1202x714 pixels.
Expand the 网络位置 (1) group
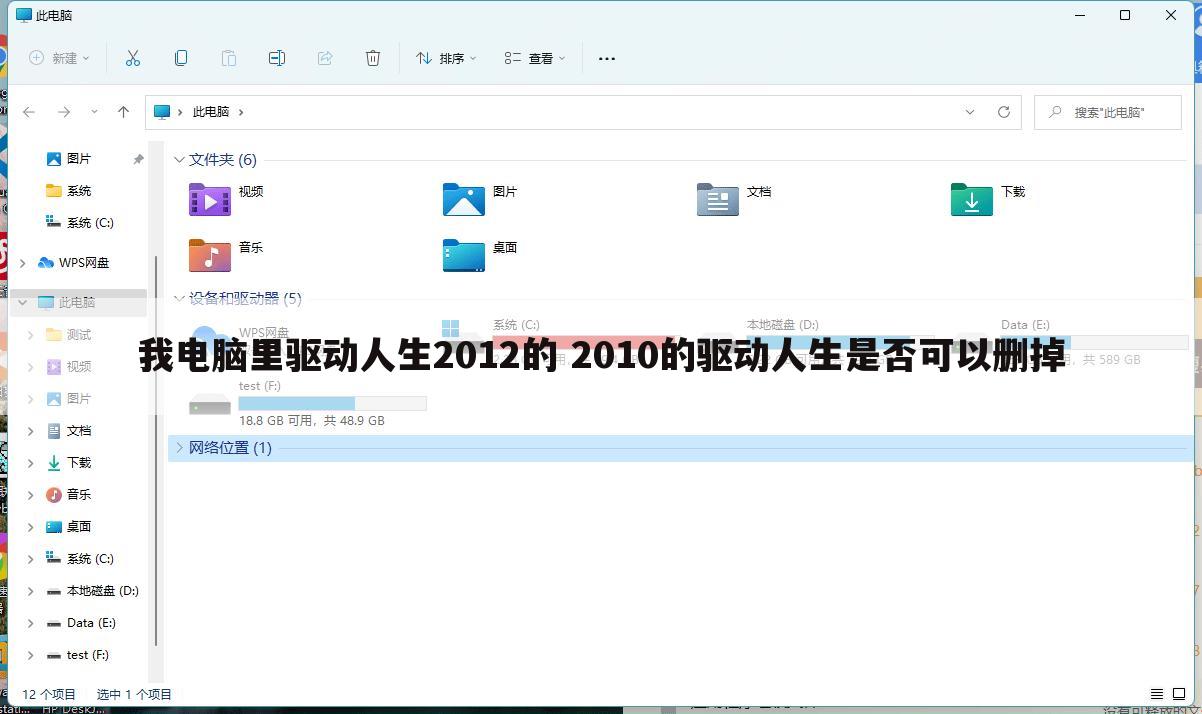click(x=179, y=448)
